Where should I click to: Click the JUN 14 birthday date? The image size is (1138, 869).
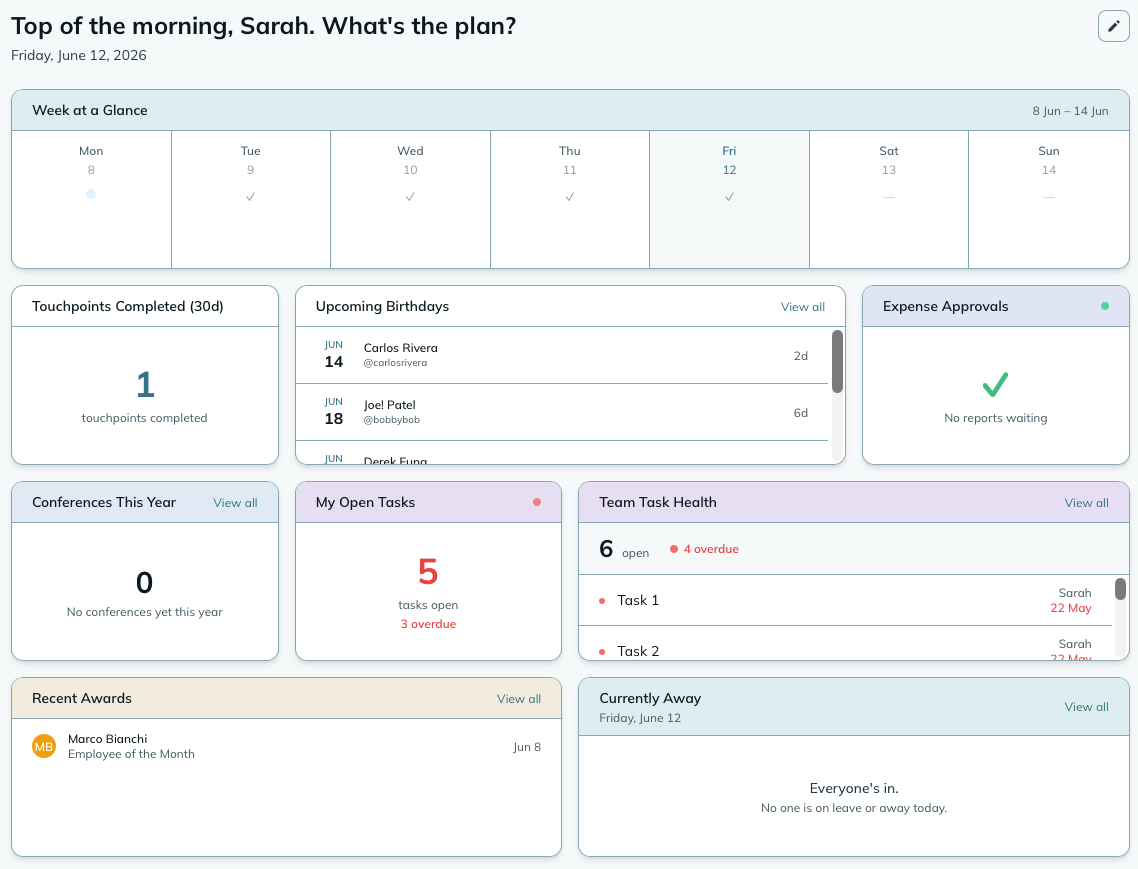pos(334,355)
